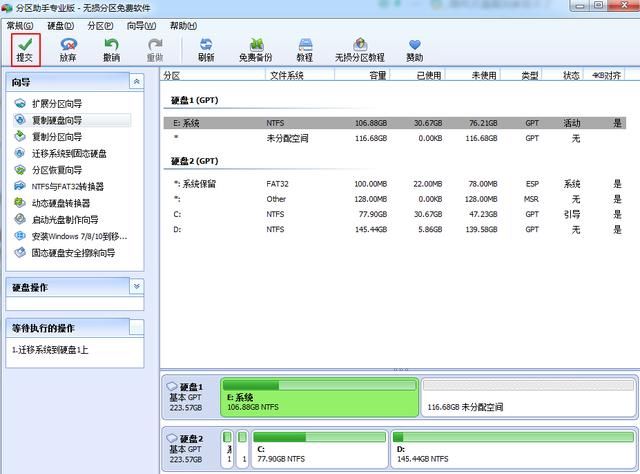The height and width of the screenshot is (474, 640).
Task: Collapse the 等待执行的操作 panel
Action: tap(137, 327)
